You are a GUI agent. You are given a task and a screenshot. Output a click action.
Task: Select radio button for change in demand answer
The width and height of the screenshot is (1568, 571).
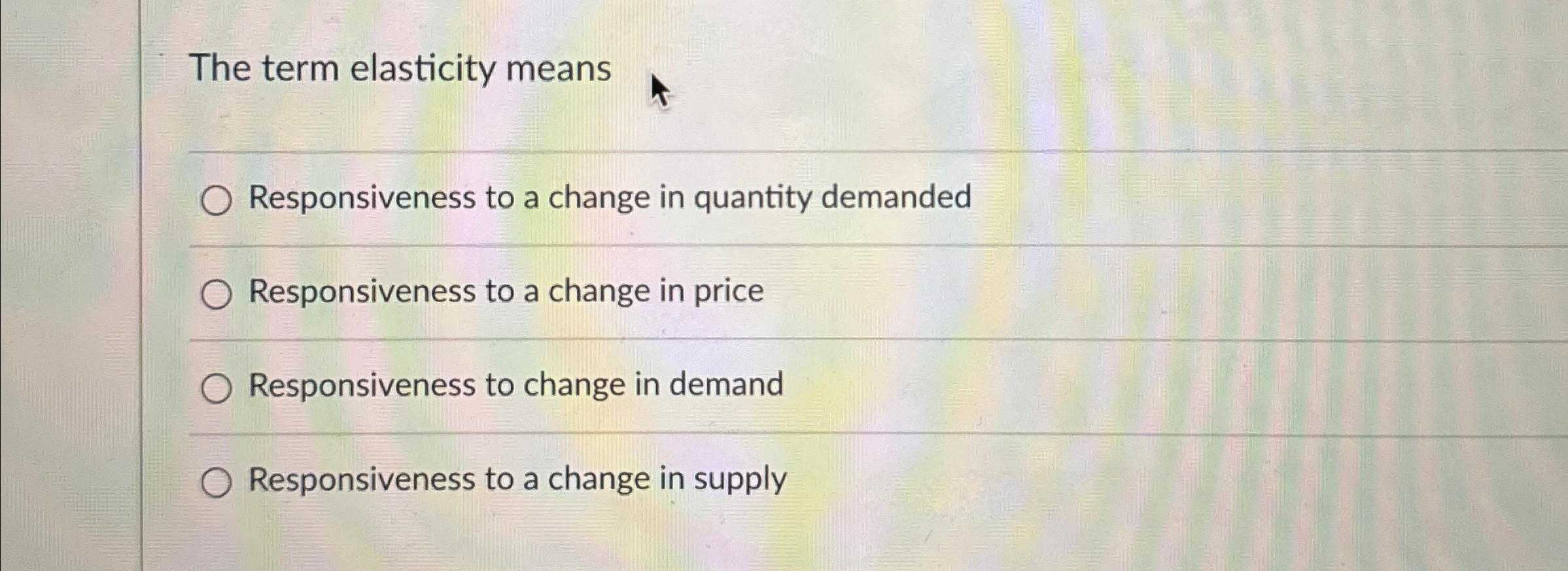(217, 387)
